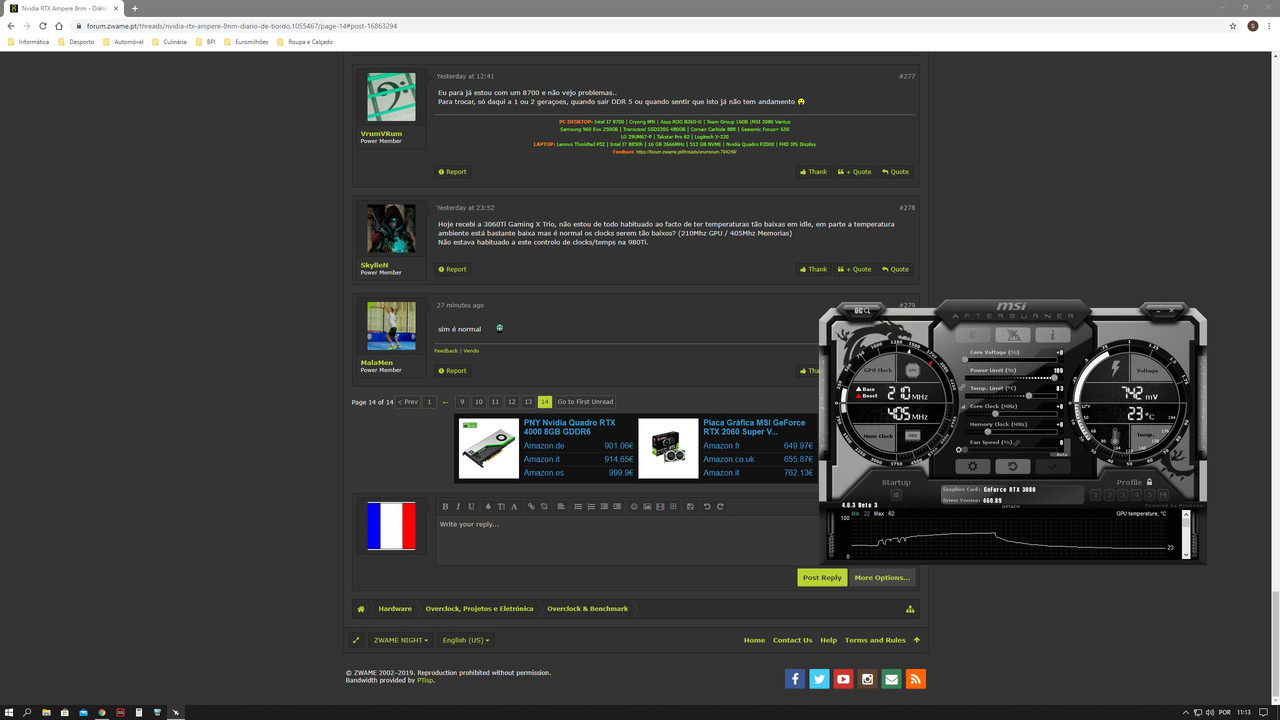This screenshot has height=720, width=1280.
Task: Click the home icon in the breadcrumb
Action: click(x=361, y=609)
